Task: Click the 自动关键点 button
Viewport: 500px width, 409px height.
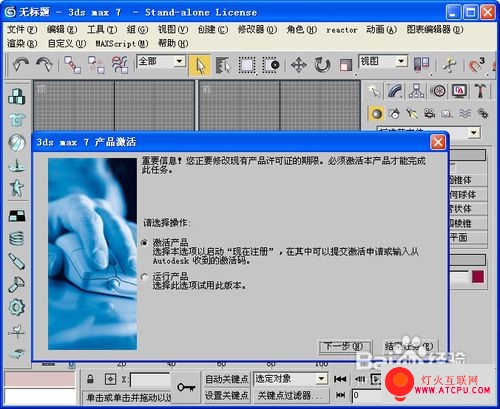Action: (226, 379)
